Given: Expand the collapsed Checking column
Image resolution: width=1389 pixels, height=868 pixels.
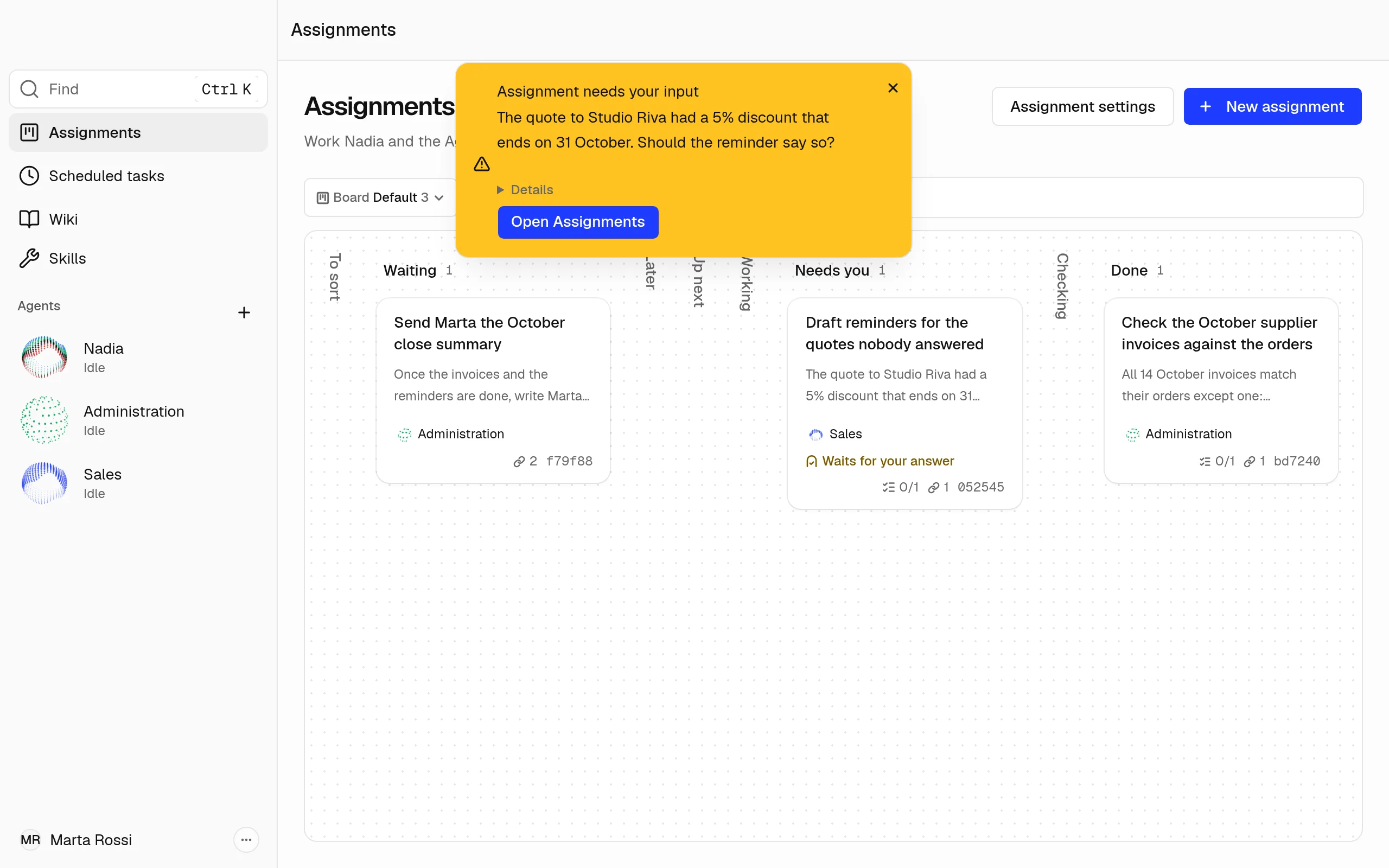Looking at the screenshot, I should point(1062,286).
